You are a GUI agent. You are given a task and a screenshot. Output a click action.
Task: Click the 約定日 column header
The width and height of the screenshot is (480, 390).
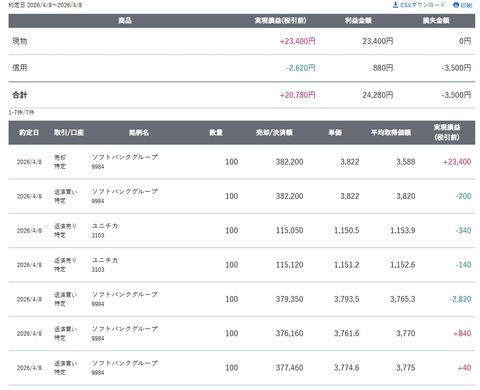click(29, 133)
